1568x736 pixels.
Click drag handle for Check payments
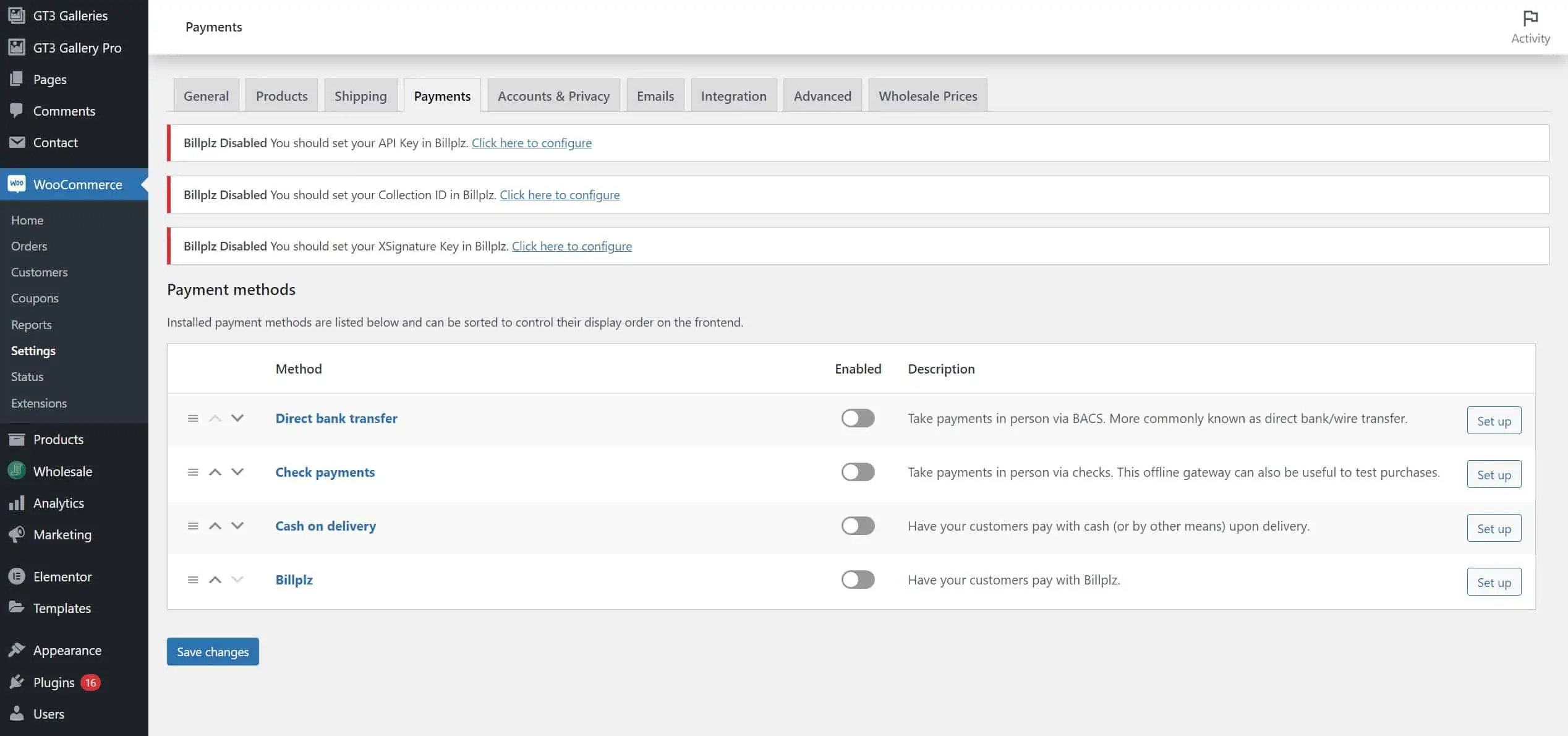pyautogui.click(x=193, y=472)
